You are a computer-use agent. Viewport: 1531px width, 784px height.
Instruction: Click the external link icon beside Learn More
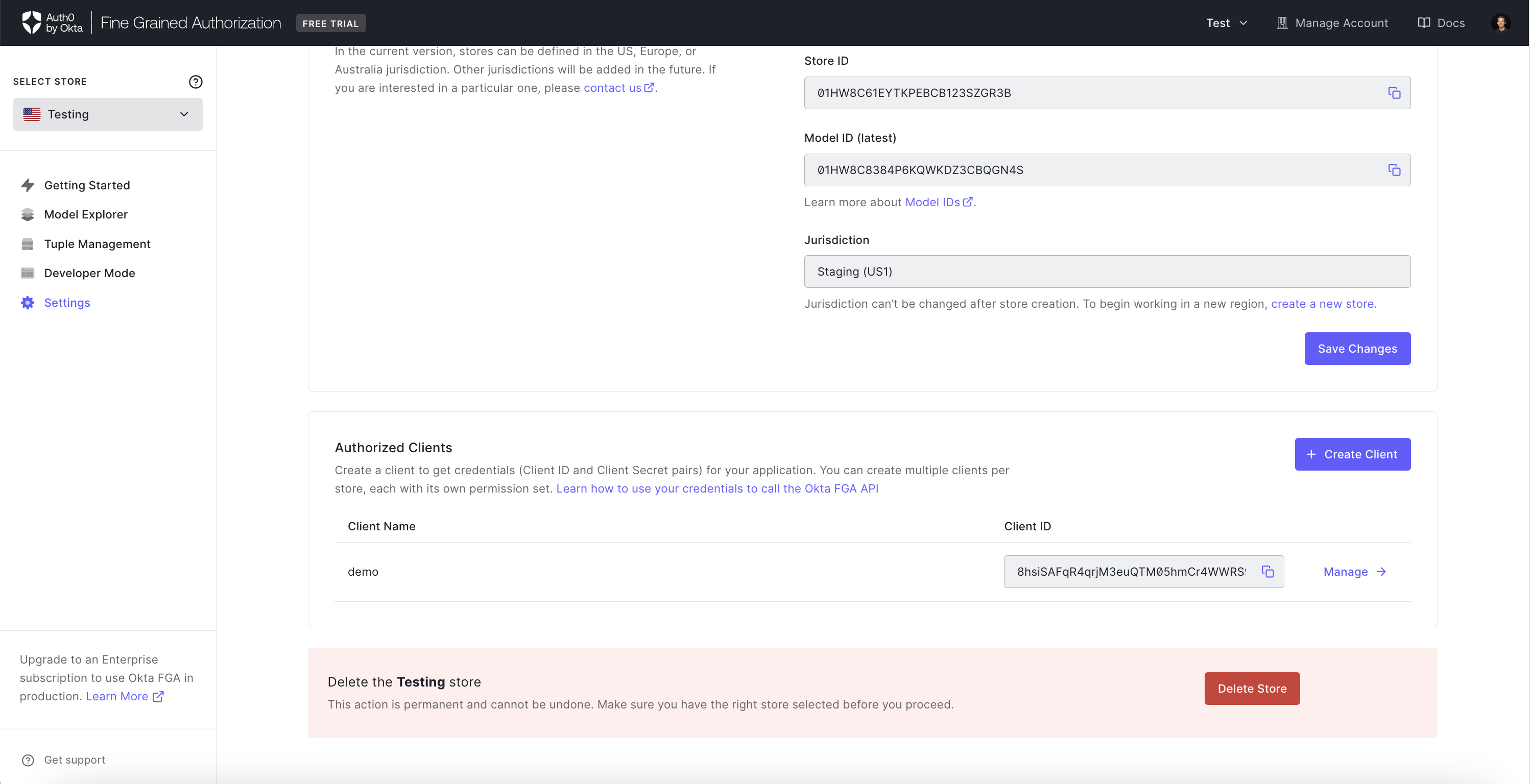click(x=158, y=697)
